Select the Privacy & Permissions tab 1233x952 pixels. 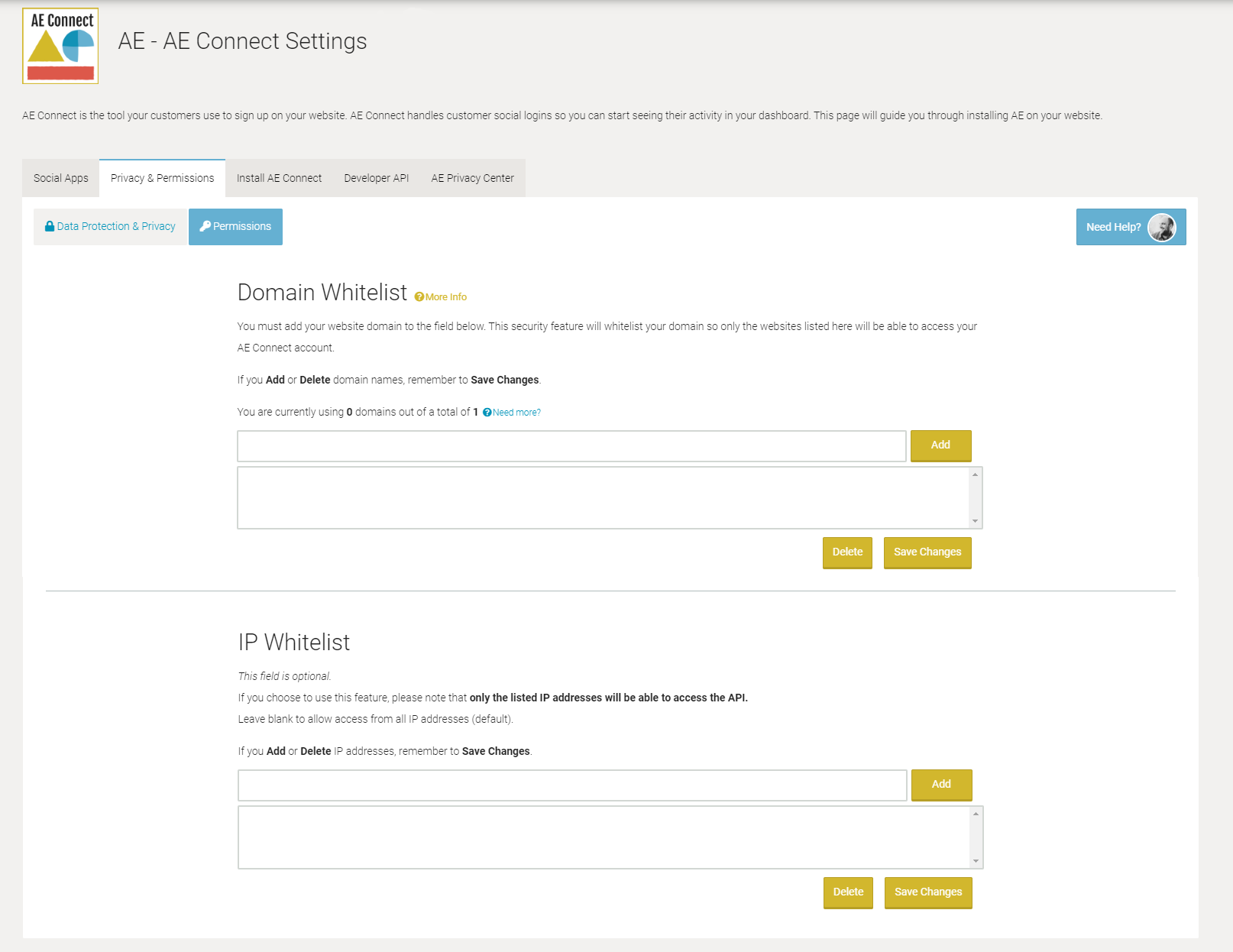162,178
